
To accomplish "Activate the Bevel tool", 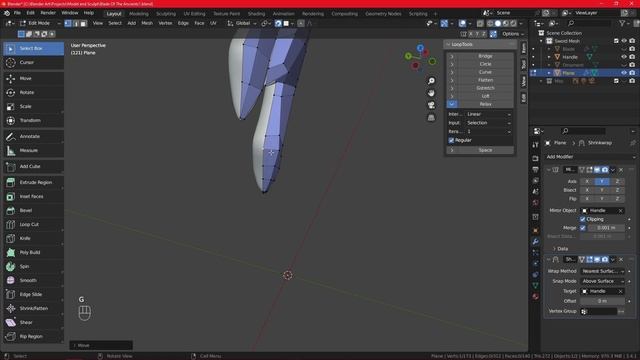I will pyautogui.click(x=33, y=210).
